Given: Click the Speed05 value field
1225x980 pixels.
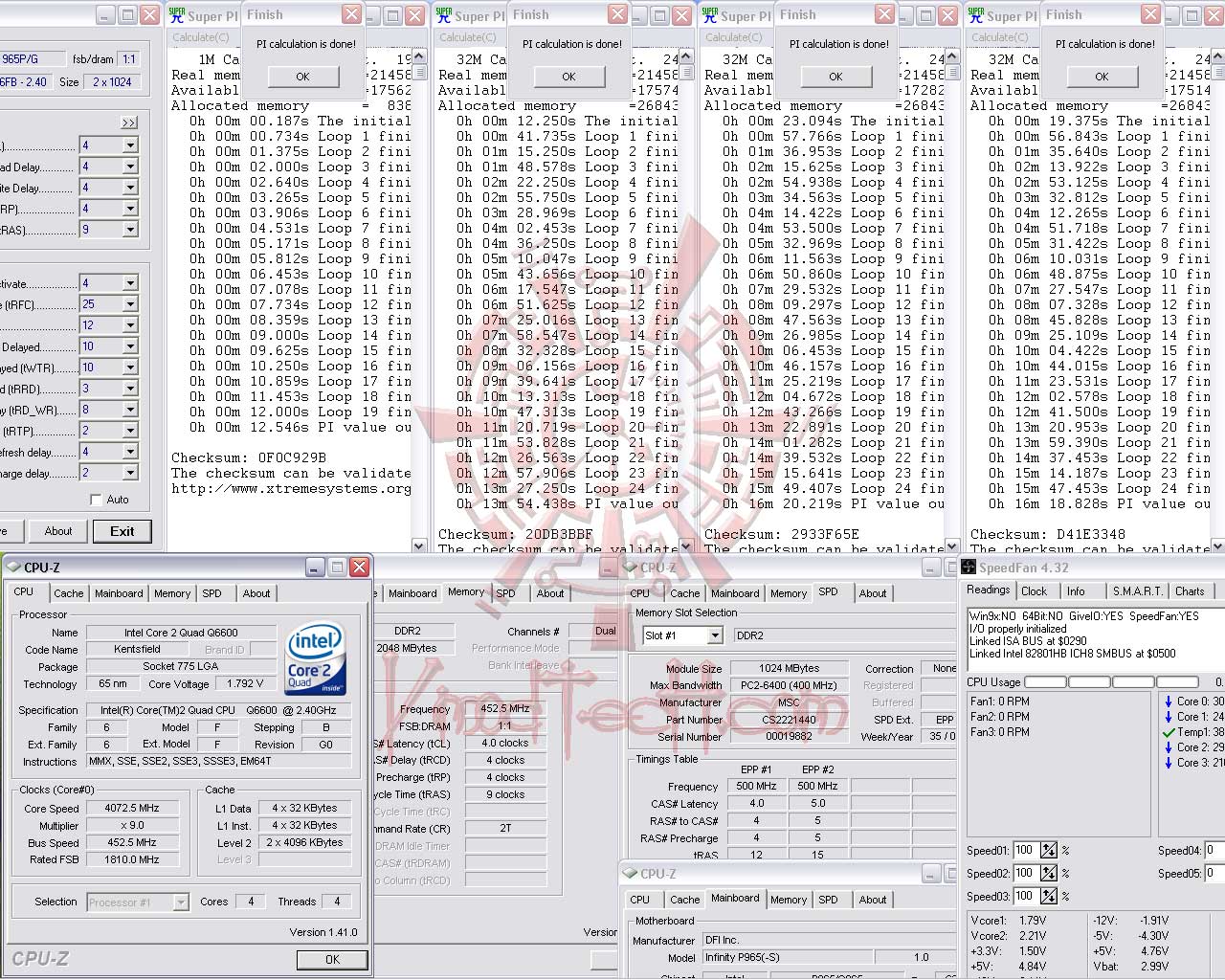Looking at the screenshot, I should (x=1214, y=873).
